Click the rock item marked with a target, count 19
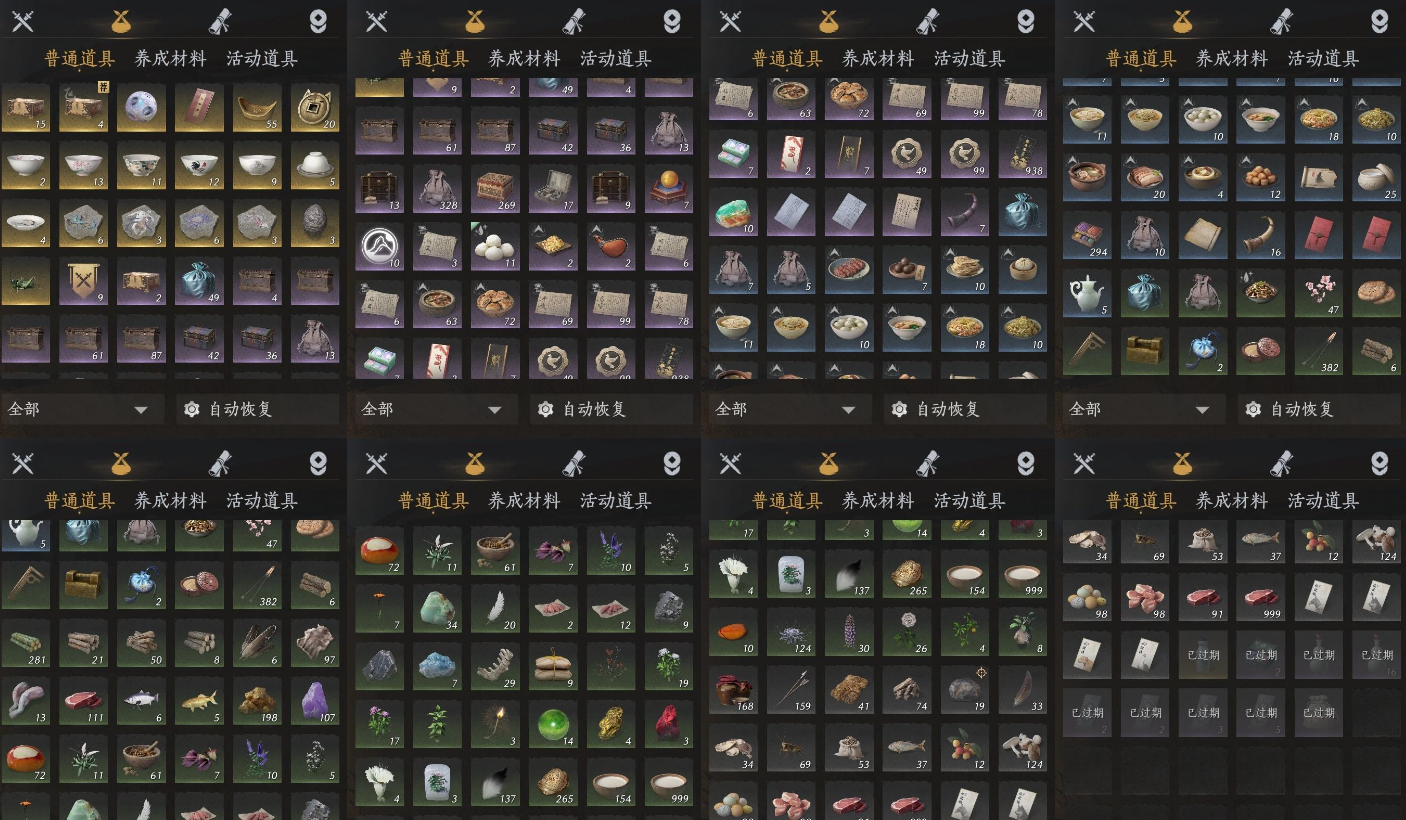This screenshot has height=820, width=1406. 965,690
